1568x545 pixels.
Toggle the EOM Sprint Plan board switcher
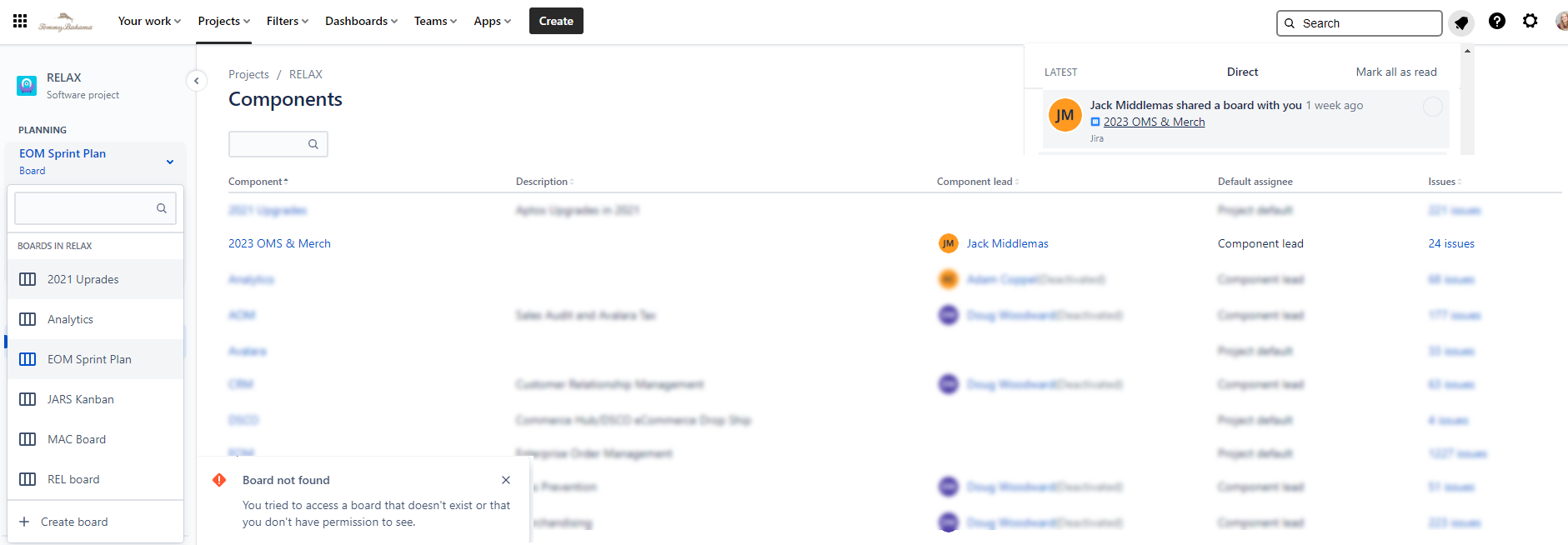95,161
